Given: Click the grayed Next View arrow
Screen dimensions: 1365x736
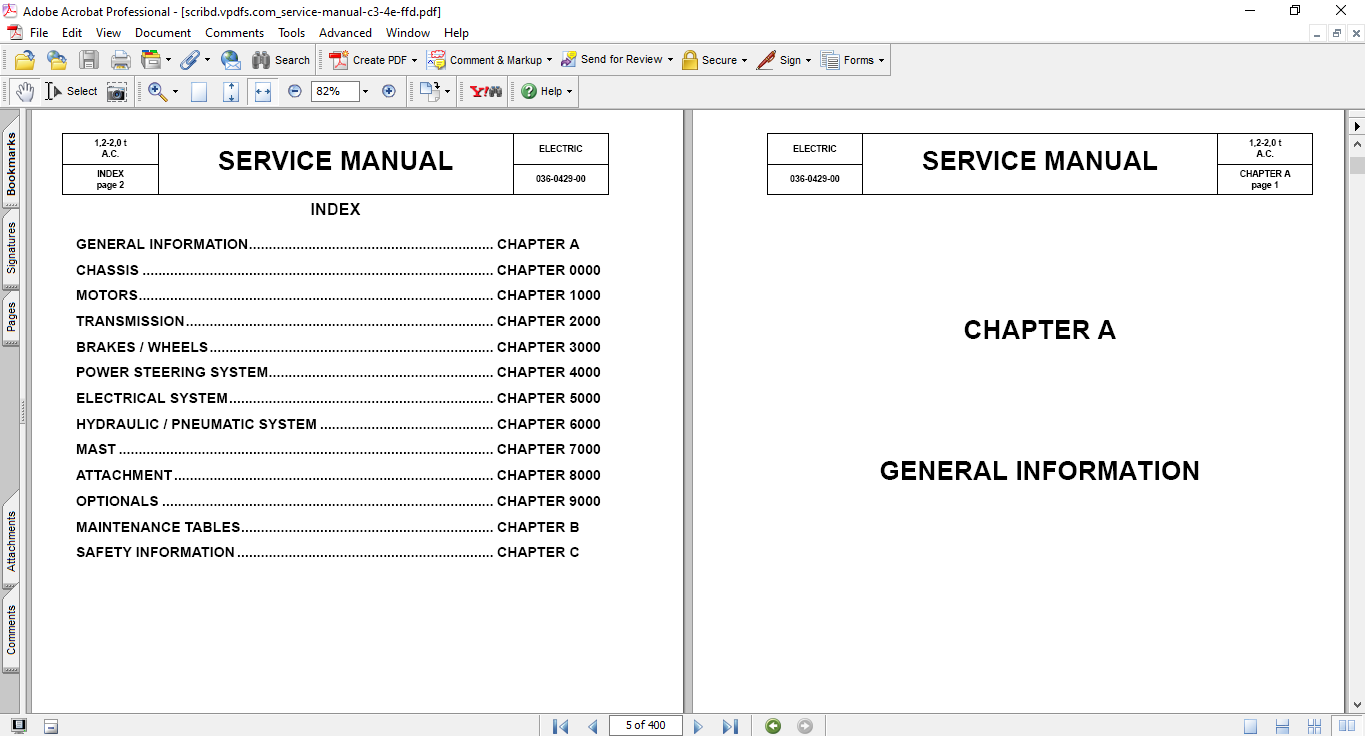Looking at the screenshot, I should click(805, 726).
